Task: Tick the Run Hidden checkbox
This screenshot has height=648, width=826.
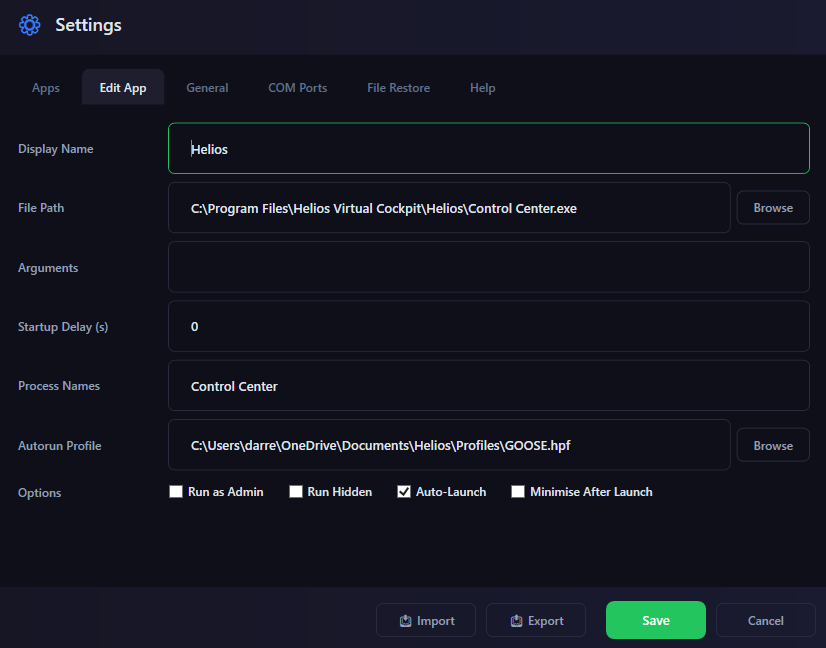Action: [x=296, y=492]
